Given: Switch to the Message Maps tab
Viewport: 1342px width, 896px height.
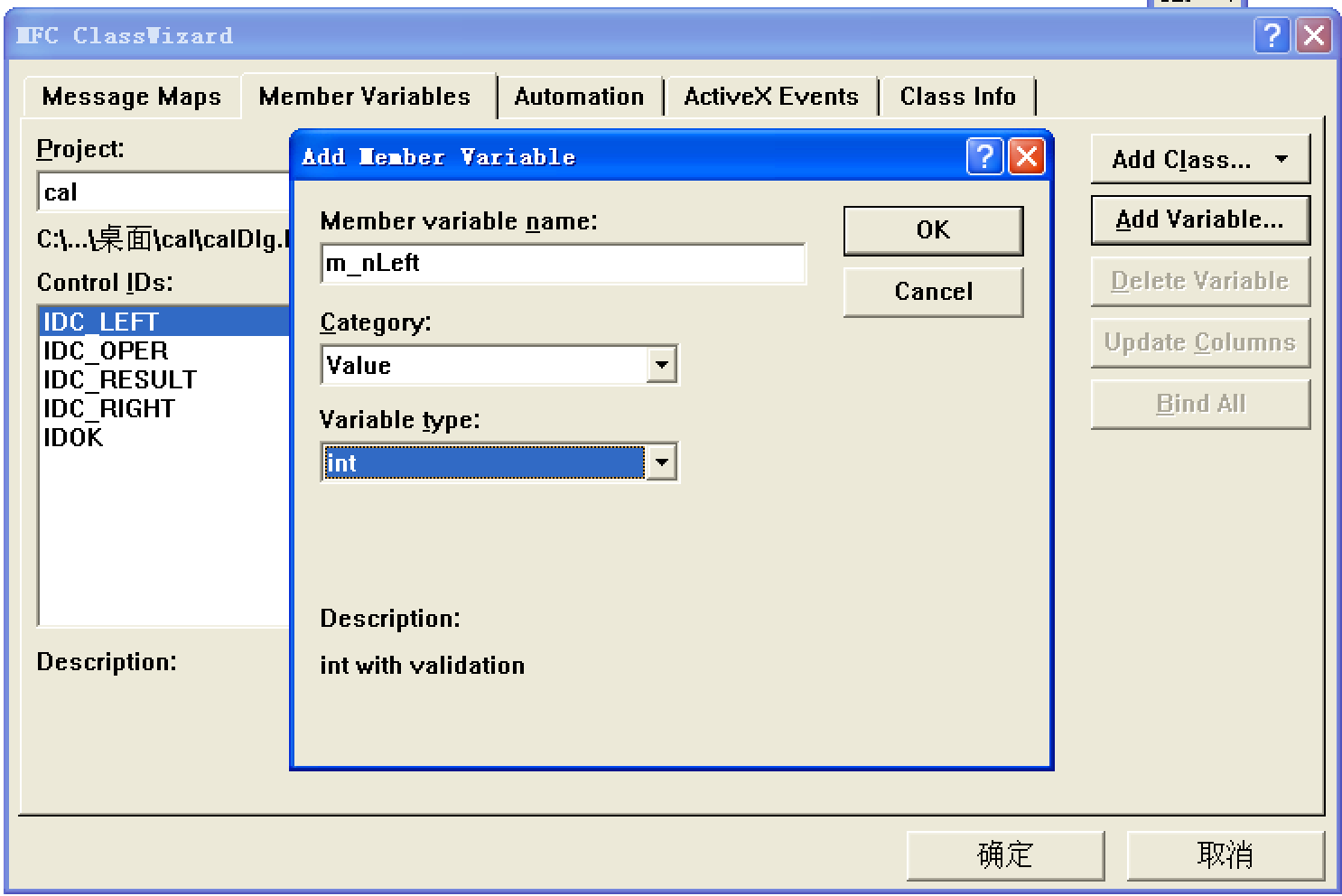Looking at the screenshot, I should point(131,97).
